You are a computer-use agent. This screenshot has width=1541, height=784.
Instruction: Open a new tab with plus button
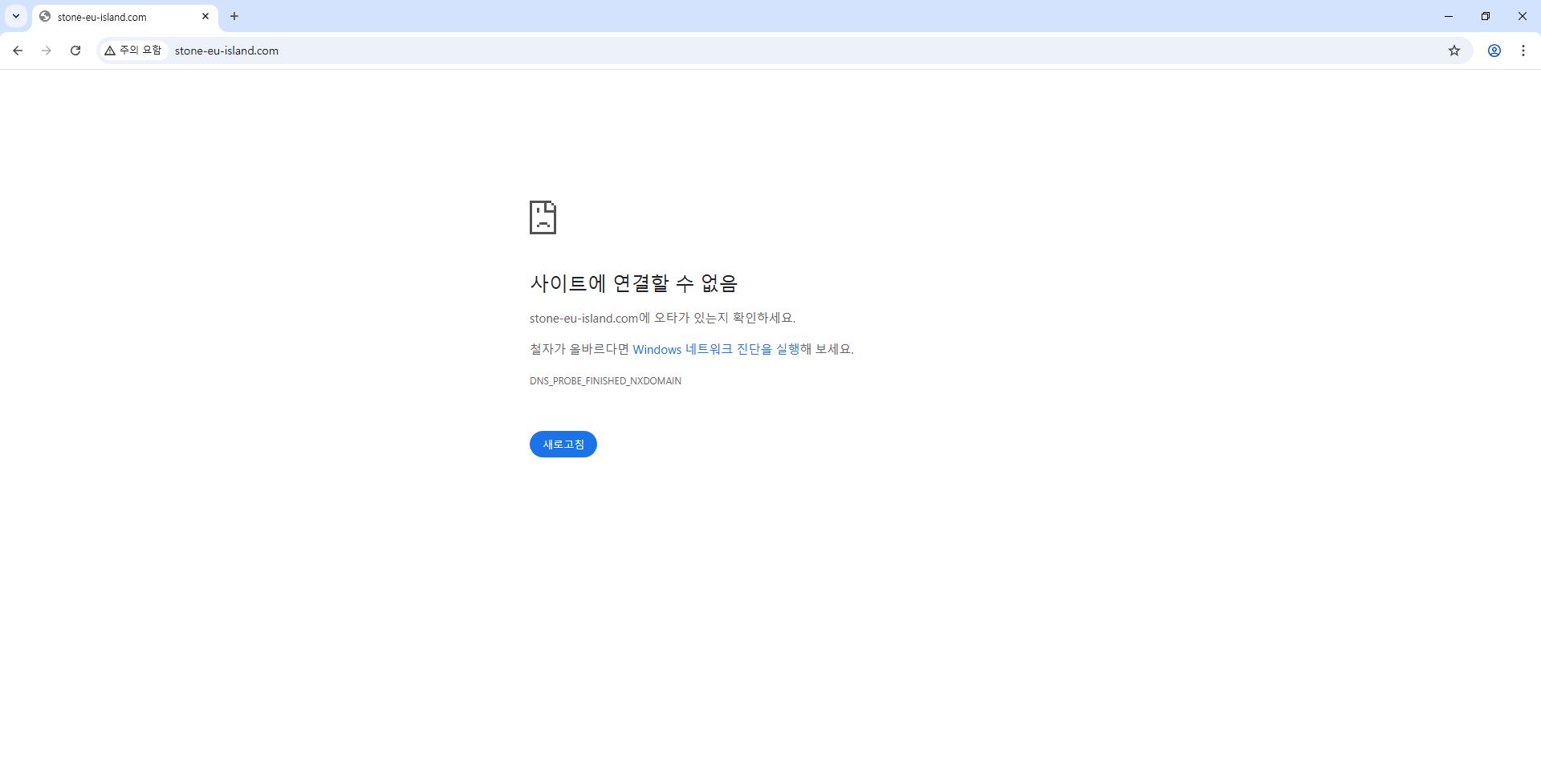click(234, 16)
